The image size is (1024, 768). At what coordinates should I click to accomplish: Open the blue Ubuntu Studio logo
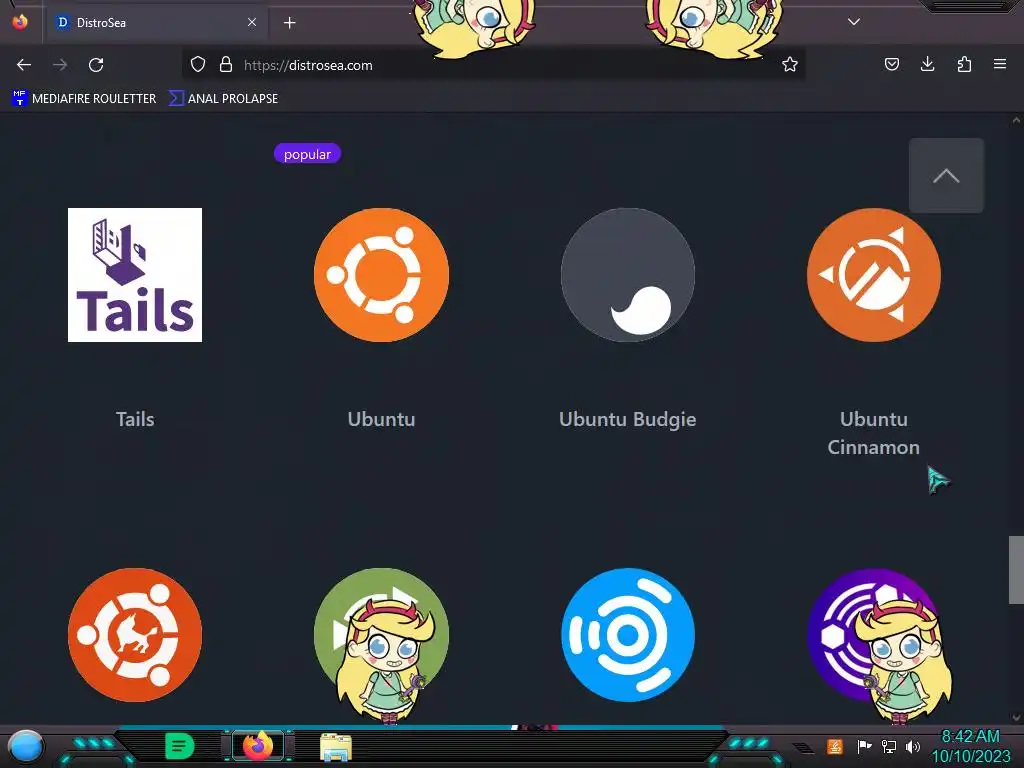628,635
